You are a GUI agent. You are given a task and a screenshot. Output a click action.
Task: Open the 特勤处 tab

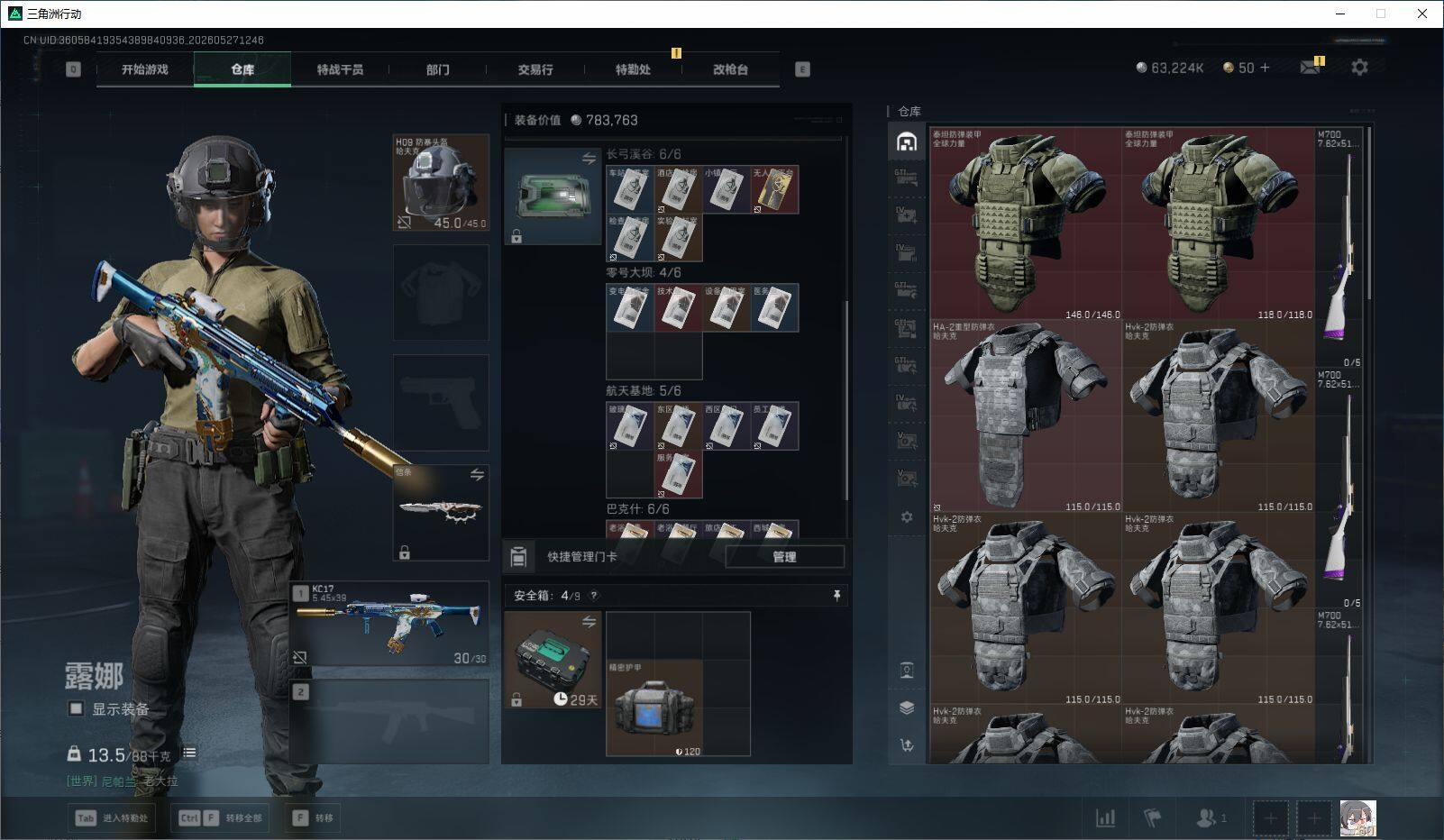pyautogui.click(x=633, y=69)
